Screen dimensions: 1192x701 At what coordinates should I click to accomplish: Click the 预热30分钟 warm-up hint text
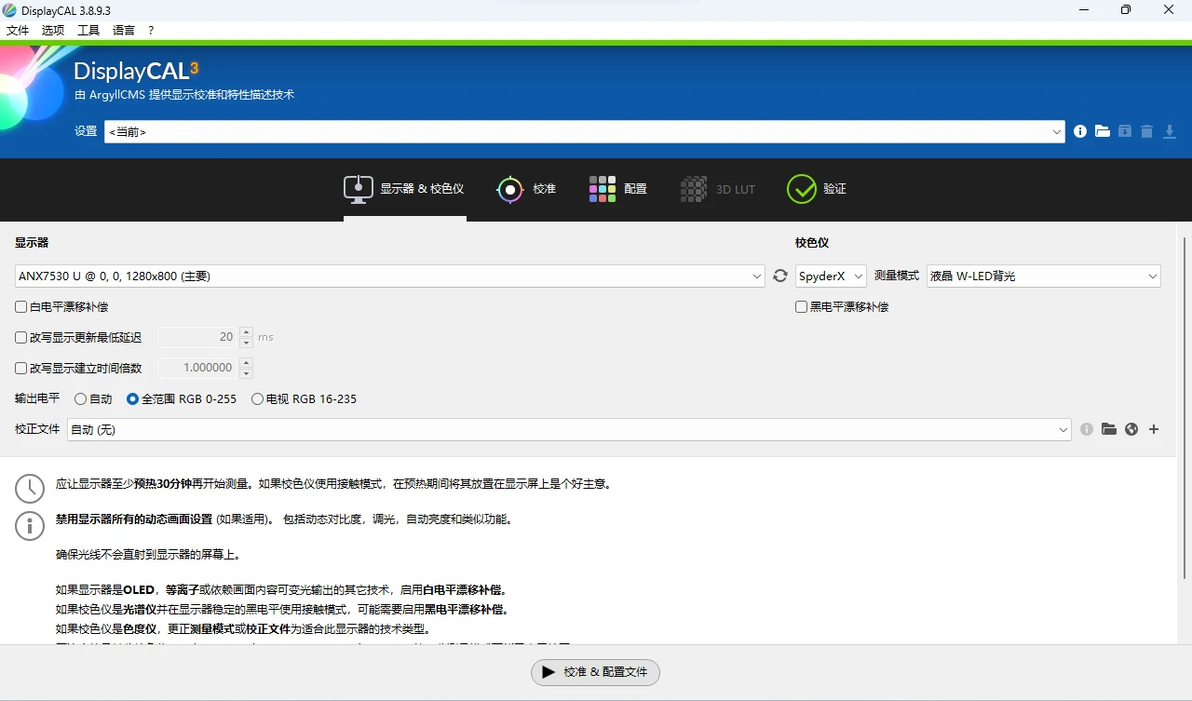162,484
